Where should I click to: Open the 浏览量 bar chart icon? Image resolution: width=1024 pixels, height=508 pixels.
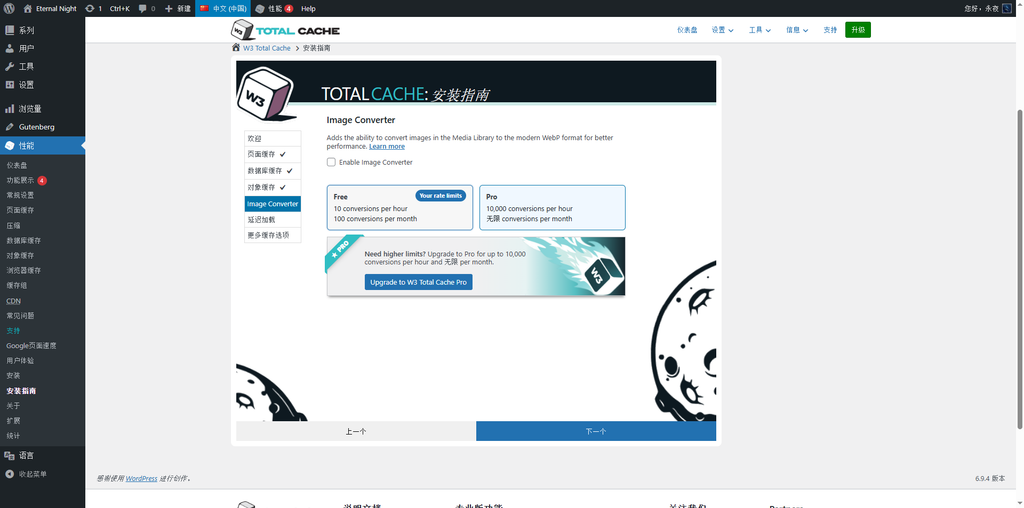click(x=10, y=109)
